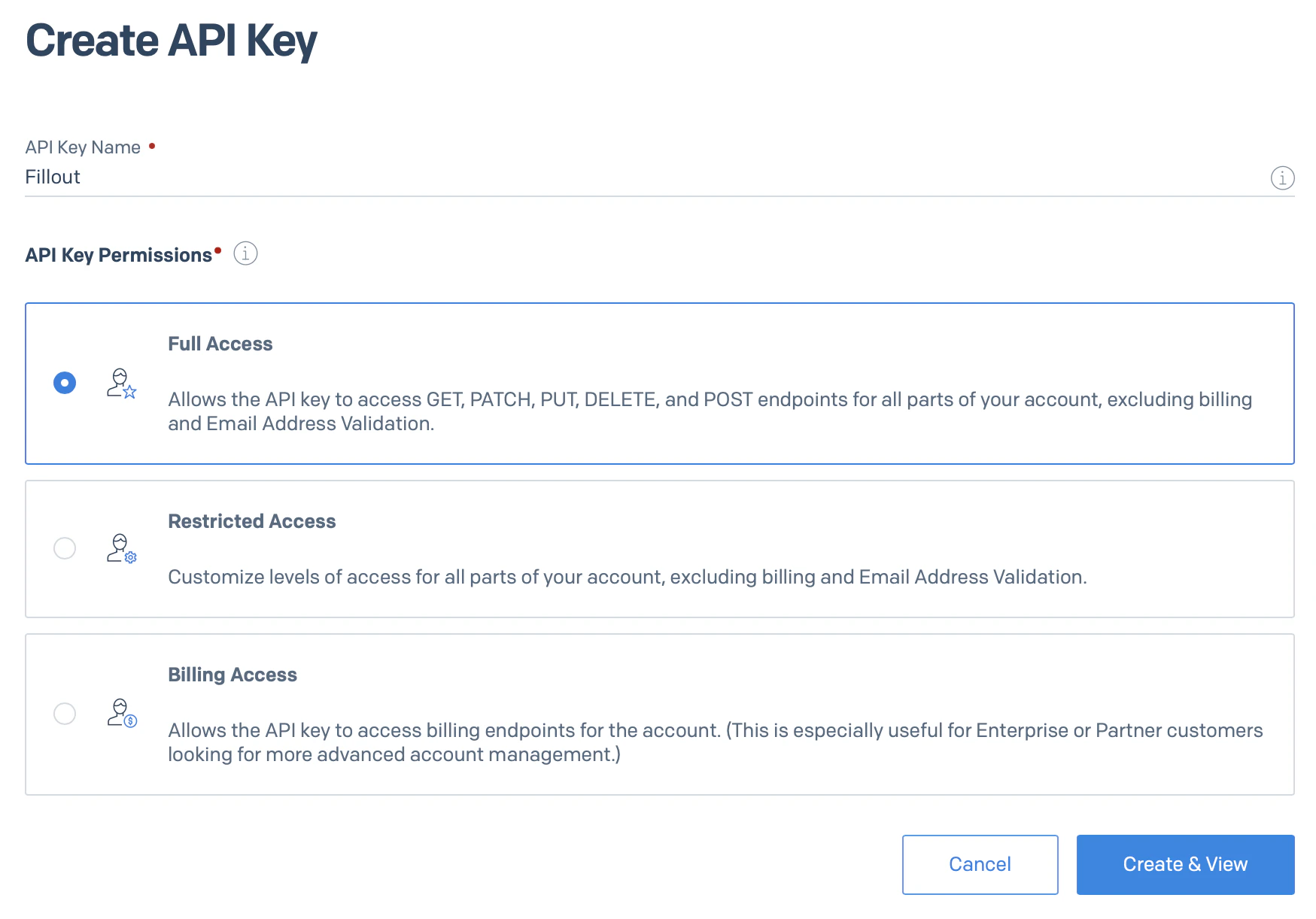Choose the Restricted Access radio button
This screenshot has height=919, width=1316.
[x=65, y=549]
